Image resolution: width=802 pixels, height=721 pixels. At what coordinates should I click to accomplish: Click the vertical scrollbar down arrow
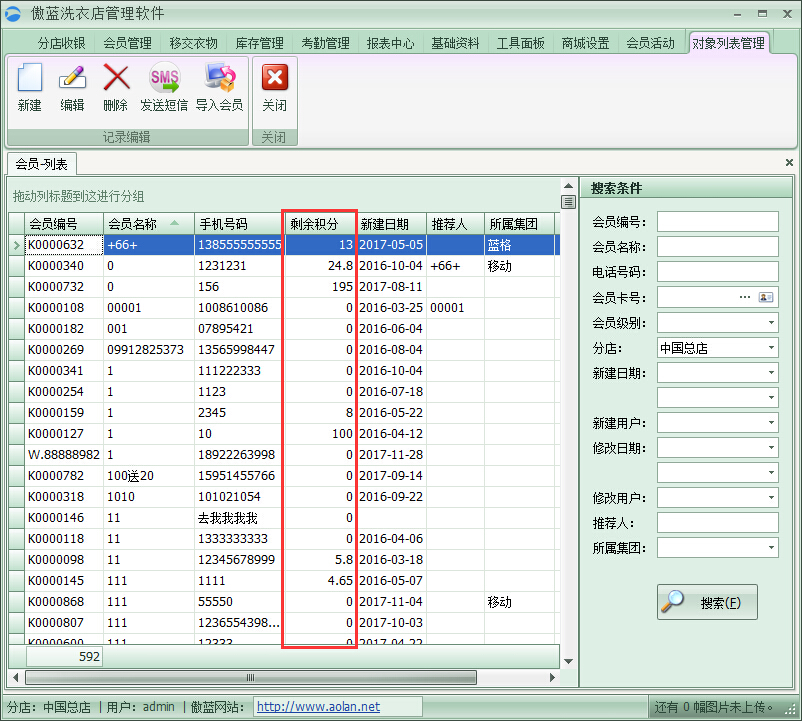click(568, 662)
